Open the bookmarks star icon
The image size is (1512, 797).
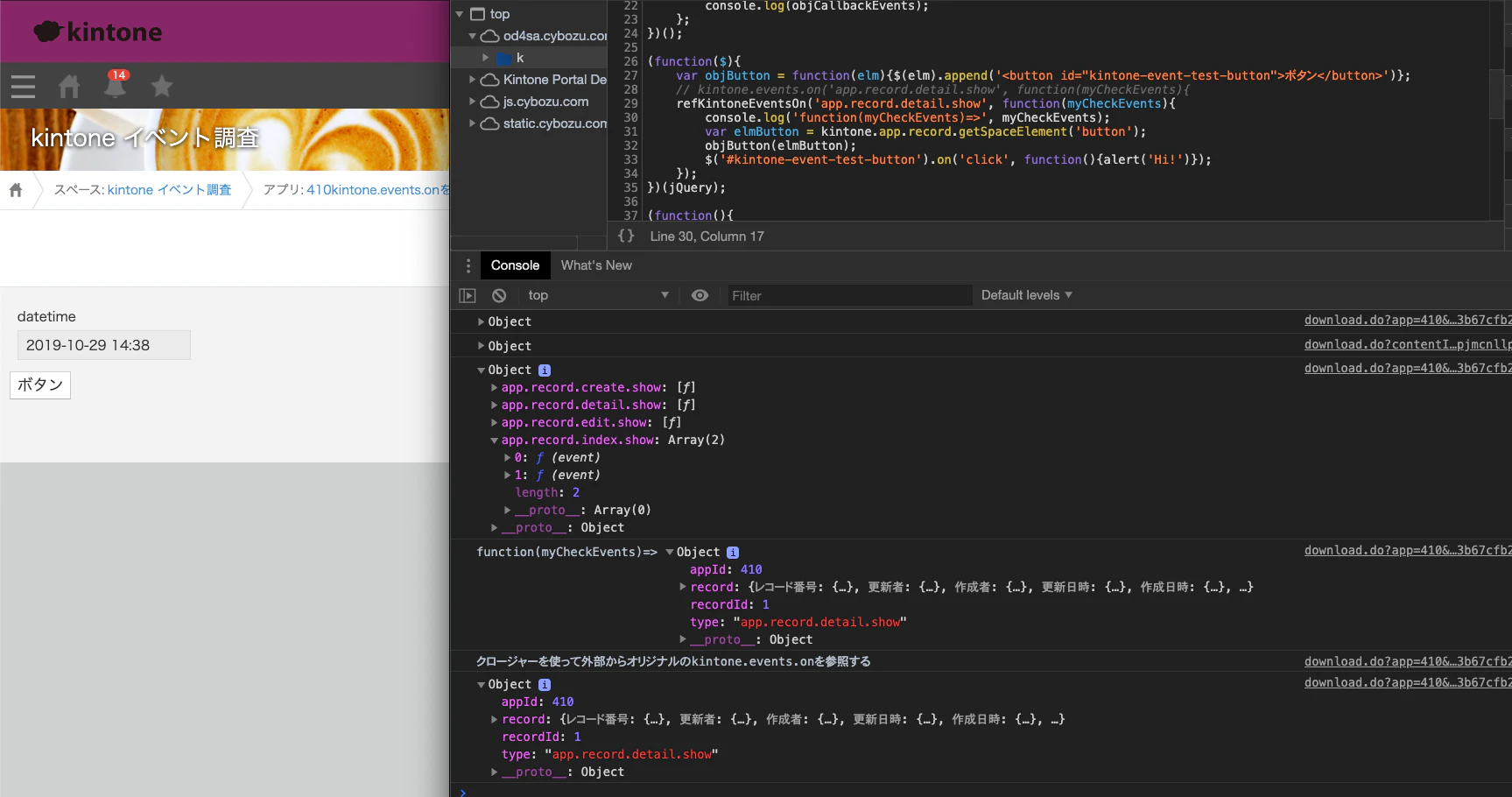pyautogui.click(x=162, y=86)
